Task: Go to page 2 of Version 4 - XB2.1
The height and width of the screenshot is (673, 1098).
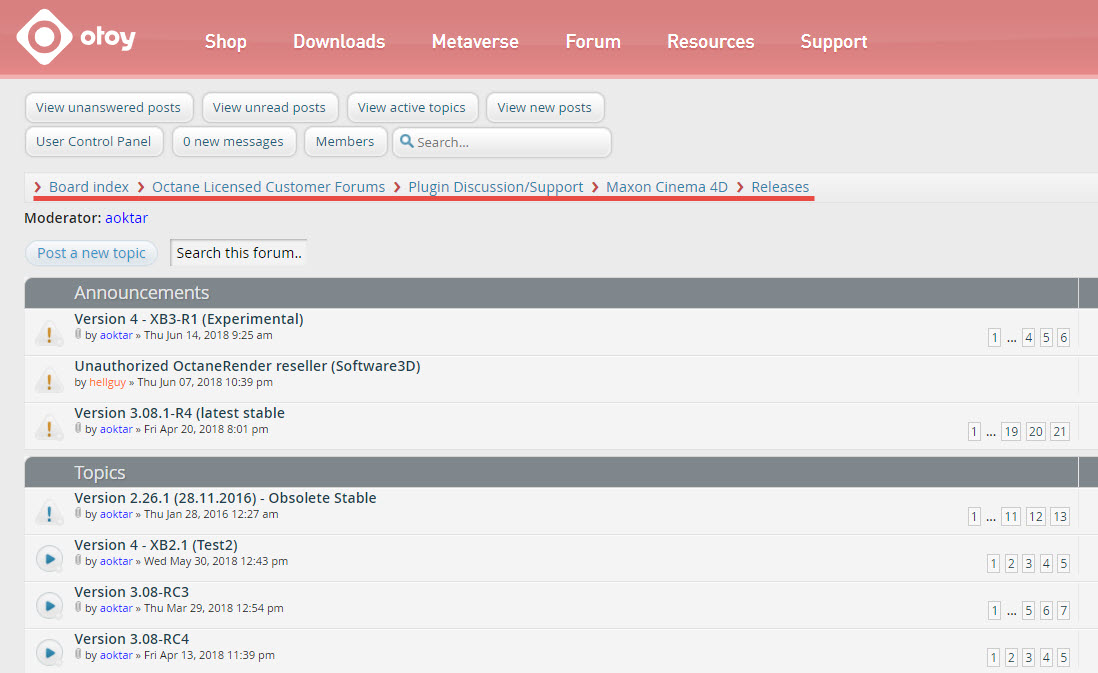Action: click(1010, 563)
